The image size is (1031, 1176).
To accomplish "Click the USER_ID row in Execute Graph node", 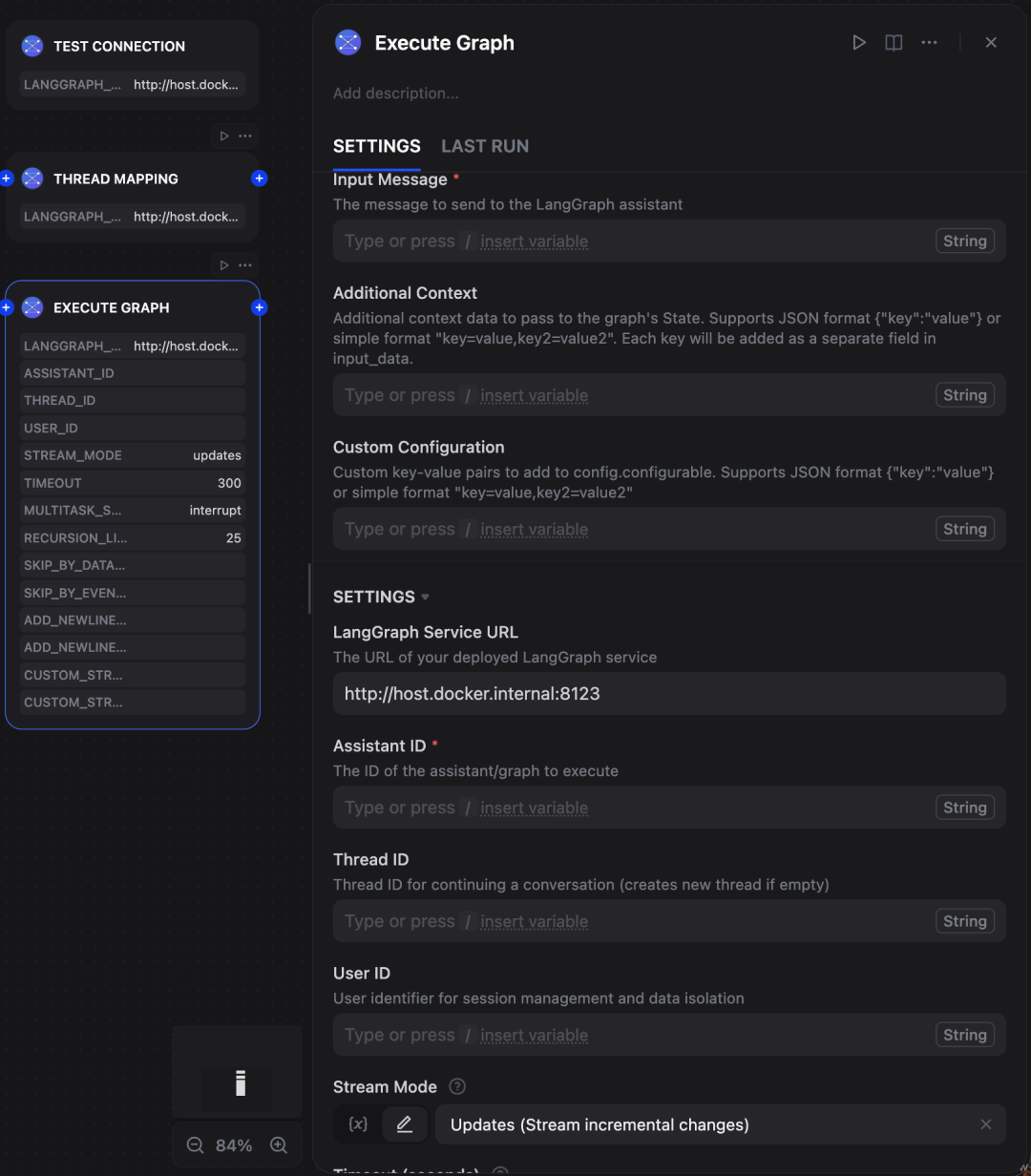I will [x=133, y=428].
